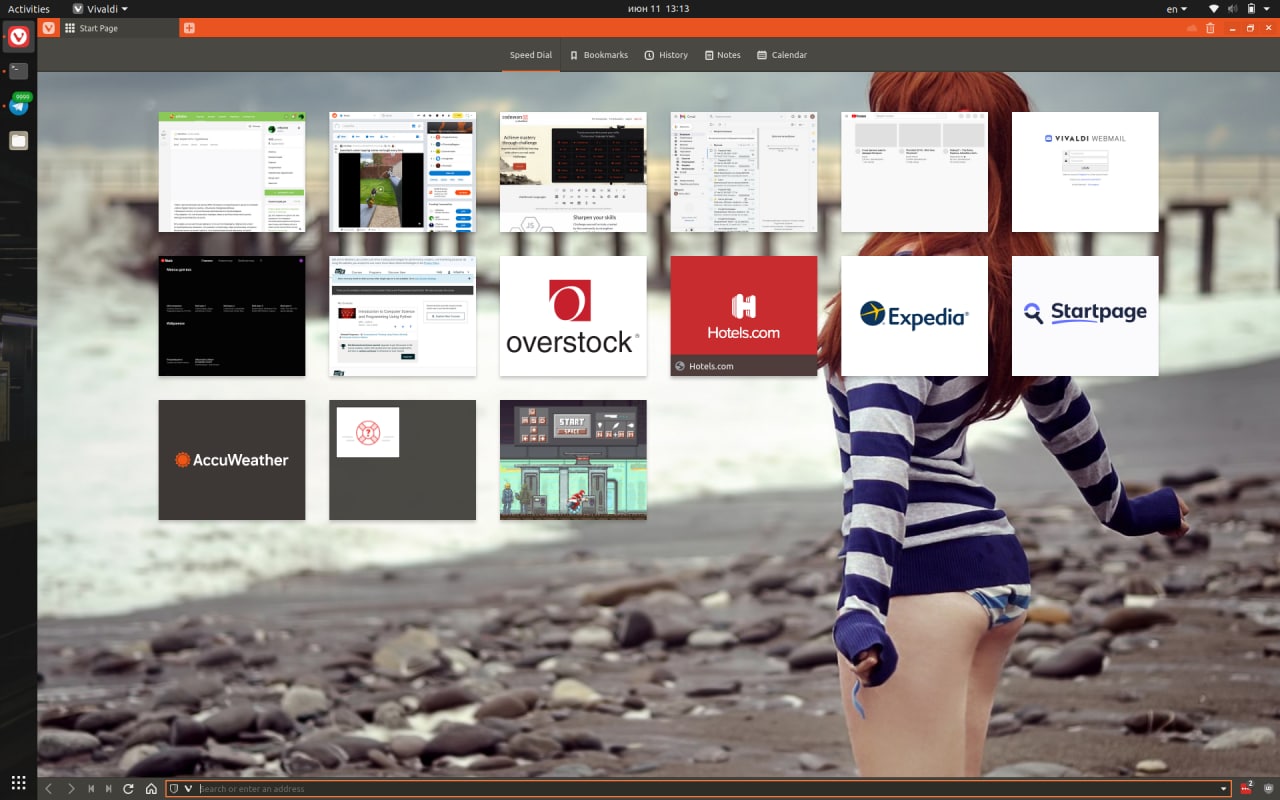This screenshot has height=800, width=1280.
Task: Open the Notes tab
Action: pos(722,55)
